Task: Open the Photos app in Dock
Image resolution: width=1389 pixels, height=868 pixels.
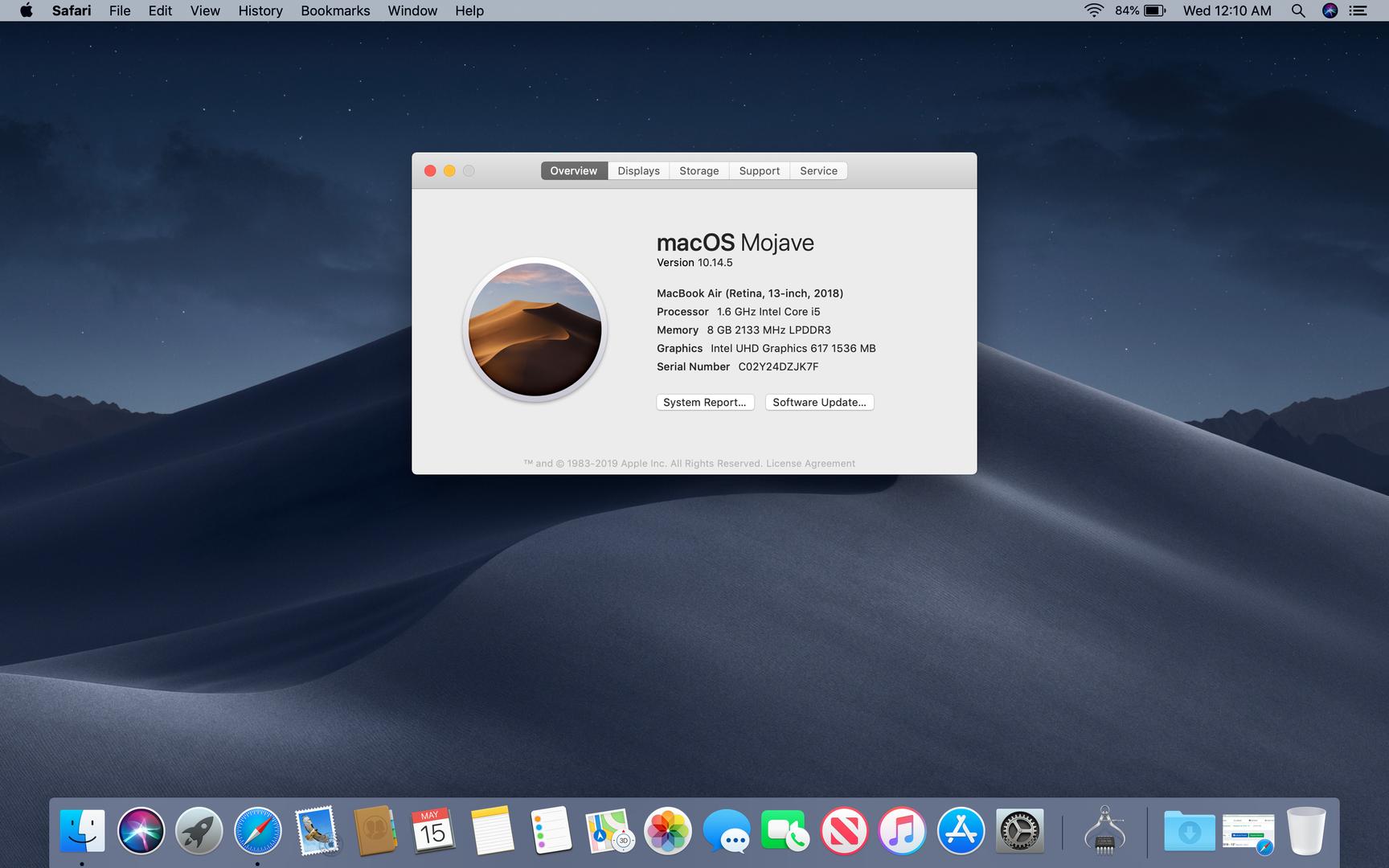Action: [x=667, y=831]
